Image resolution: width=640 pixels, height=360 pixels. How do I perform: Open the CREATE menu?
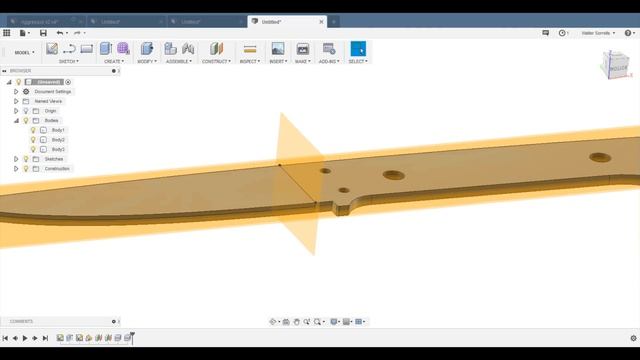pyautogui.click(x=114, y=61)
